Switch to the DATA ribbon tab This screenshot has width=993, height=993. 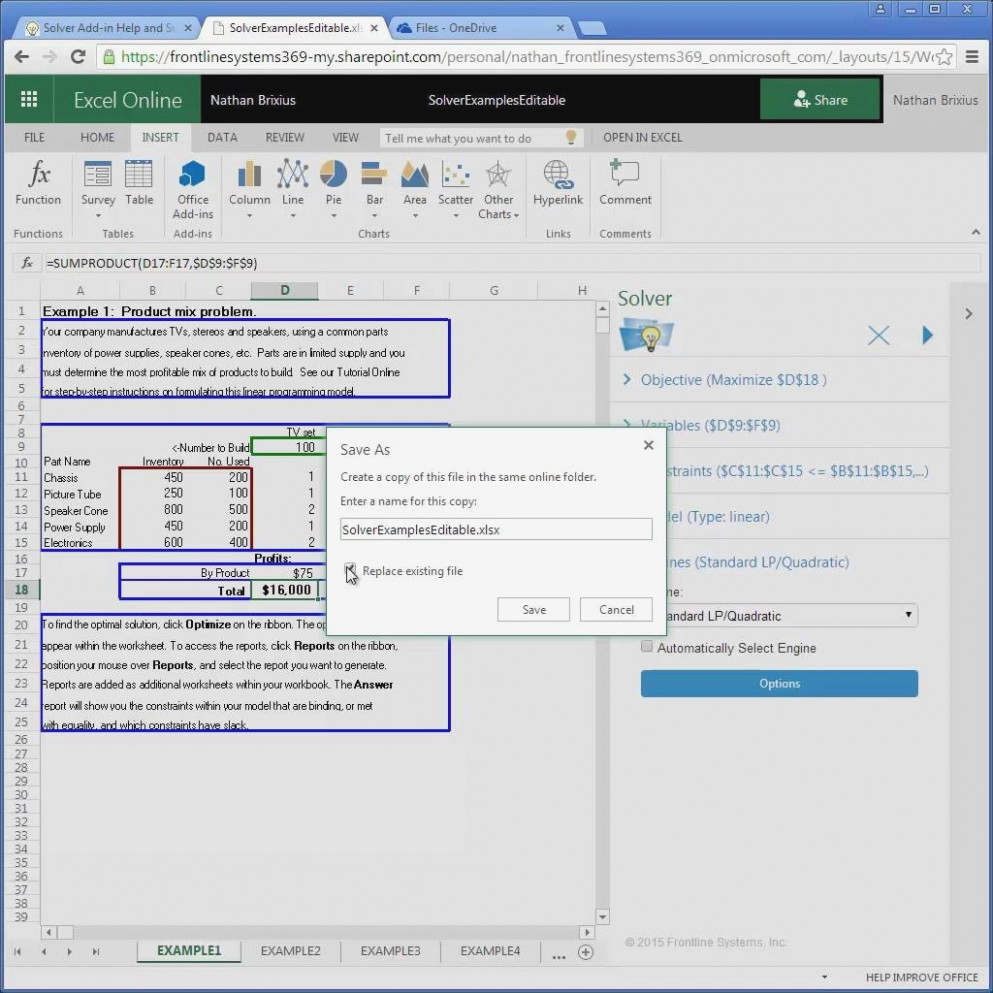coord(222,138)
